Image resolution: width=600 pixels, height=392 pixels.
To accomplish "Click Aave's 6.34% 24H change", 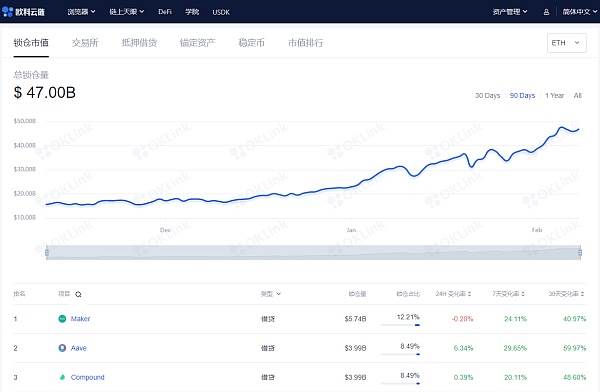I will pos(463,348).
